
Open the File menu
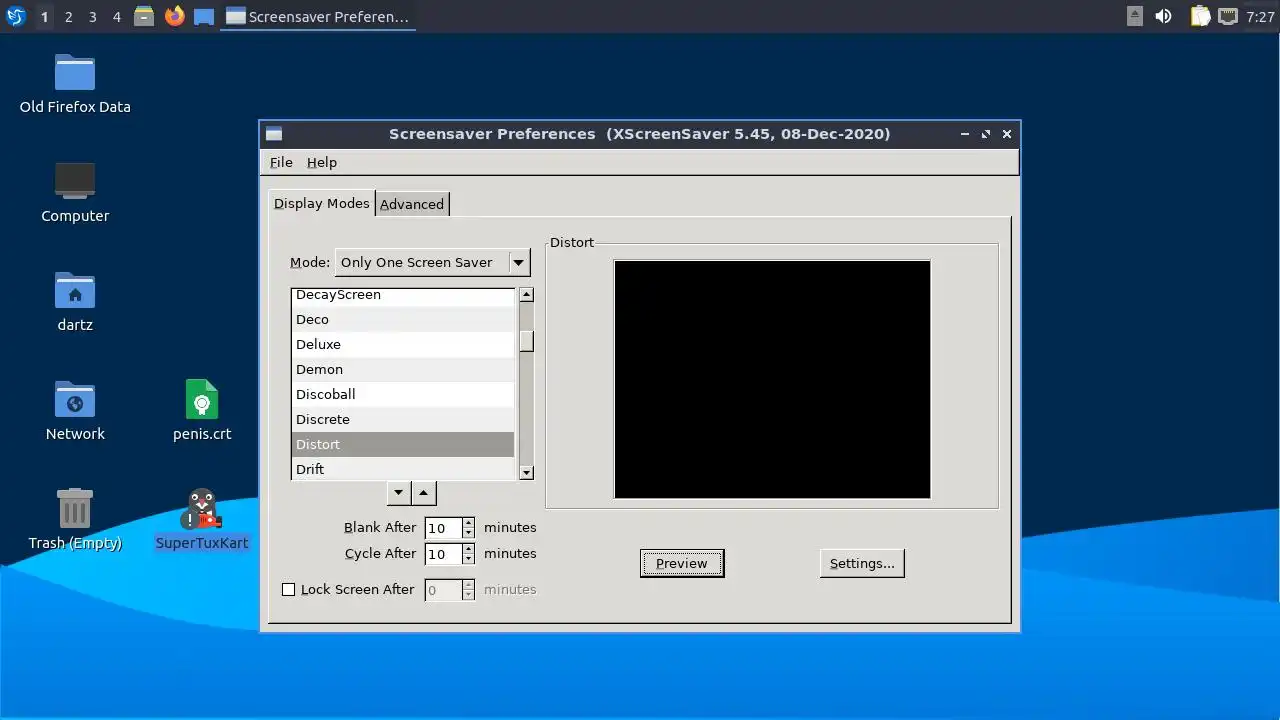[x=281, y=162]
